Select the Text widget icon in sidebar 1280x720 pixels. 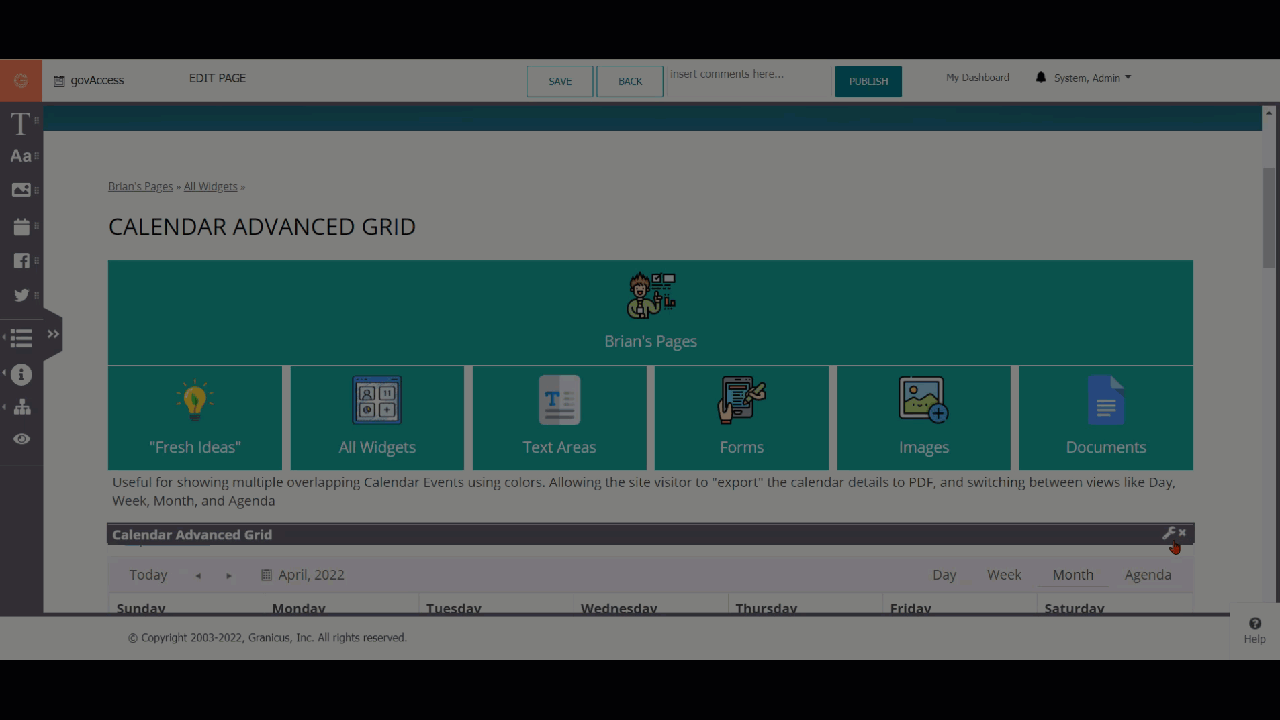[x=20, y=124]
